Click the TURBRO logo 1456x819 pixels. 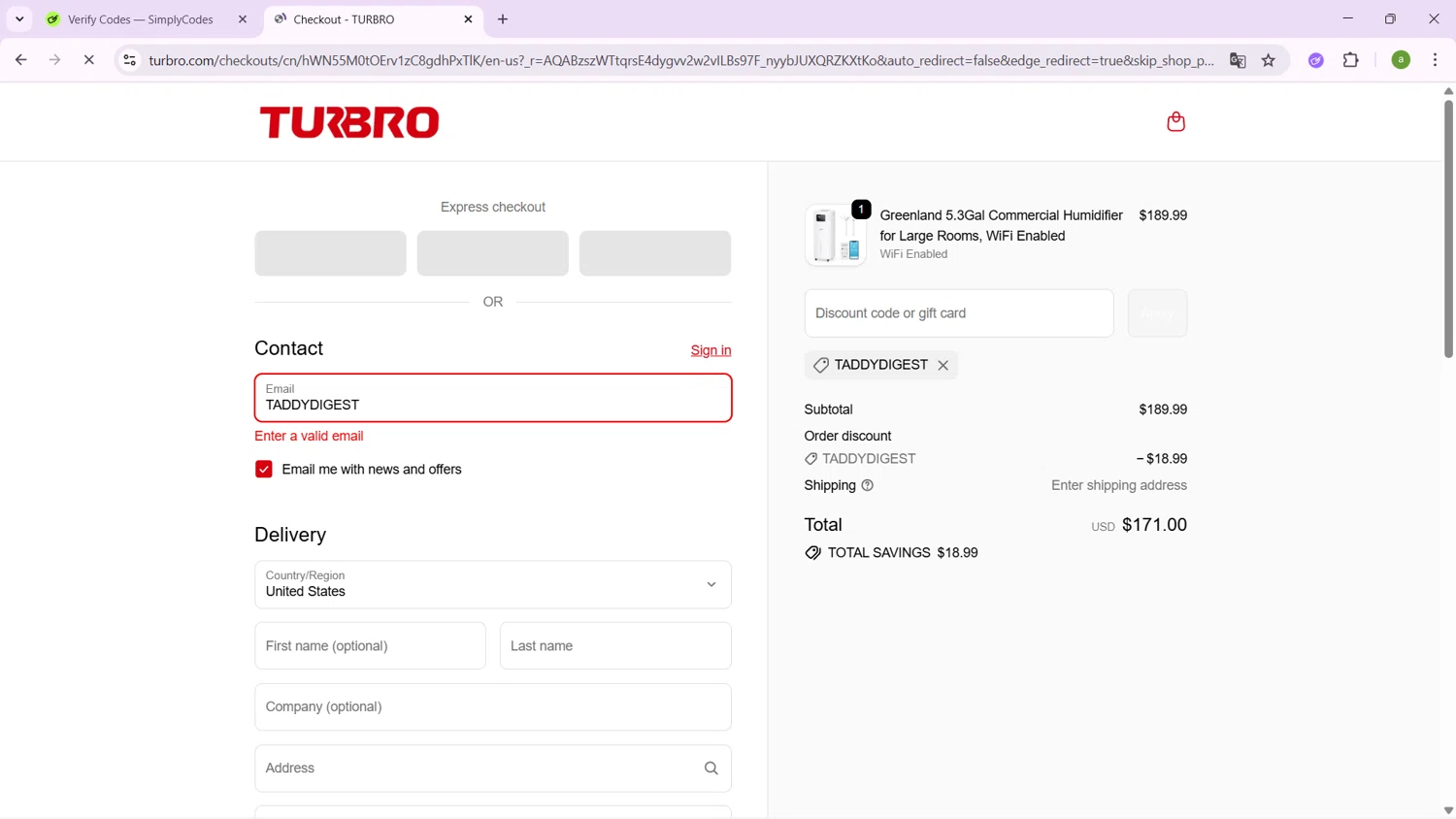(x=349, y=122)
